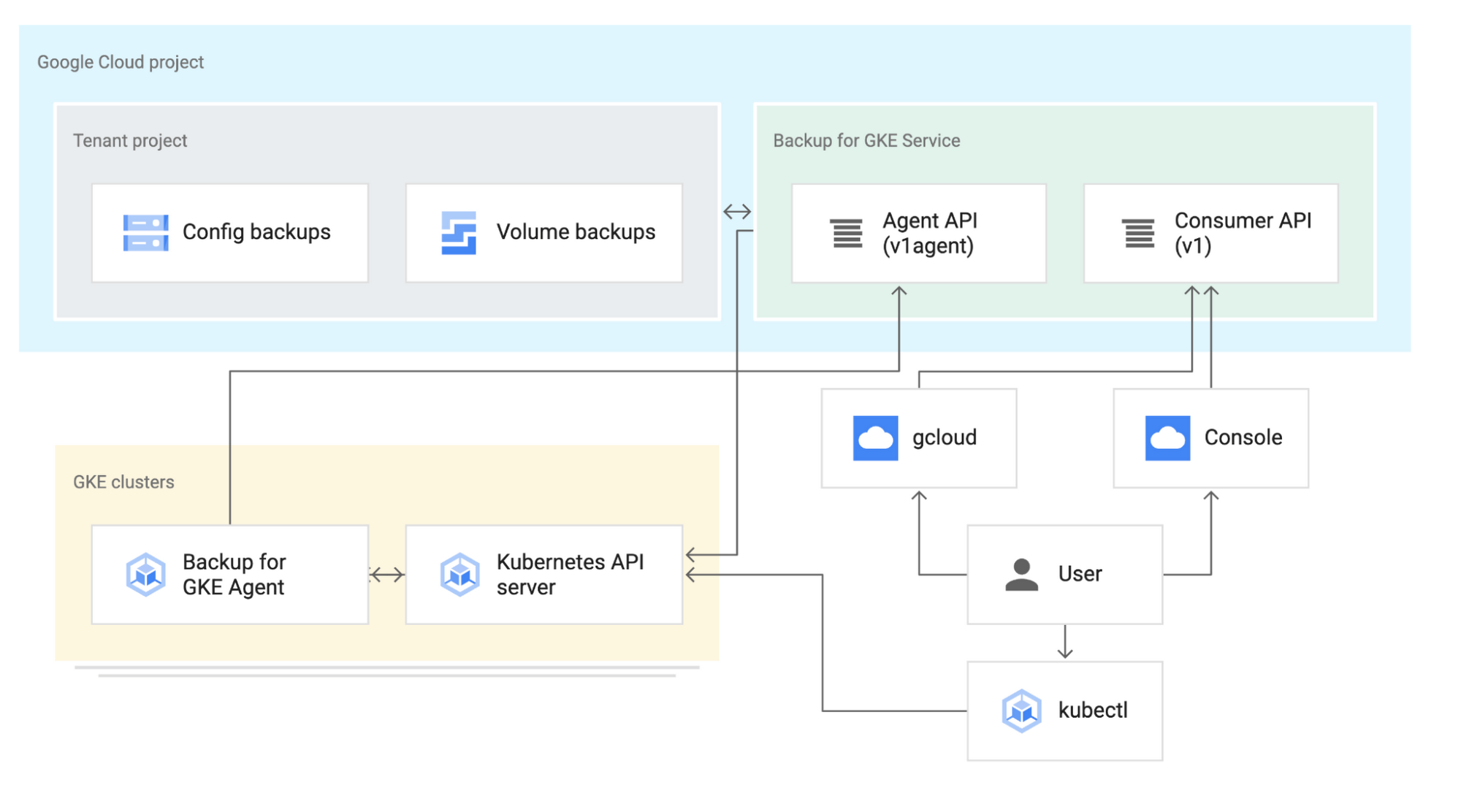This screenshot has height=812, width=1461.
Task: Click the kubectl hexagon icon
Action: point(1021,710)
